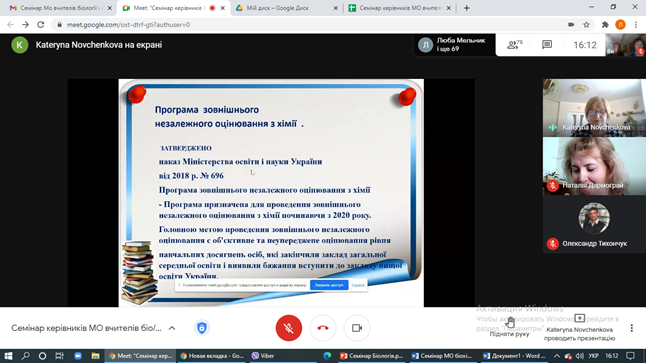This screenshot has height=363, width=646.
Task: Select Наталія Дармограй video tile
Action: coord(594,166)
